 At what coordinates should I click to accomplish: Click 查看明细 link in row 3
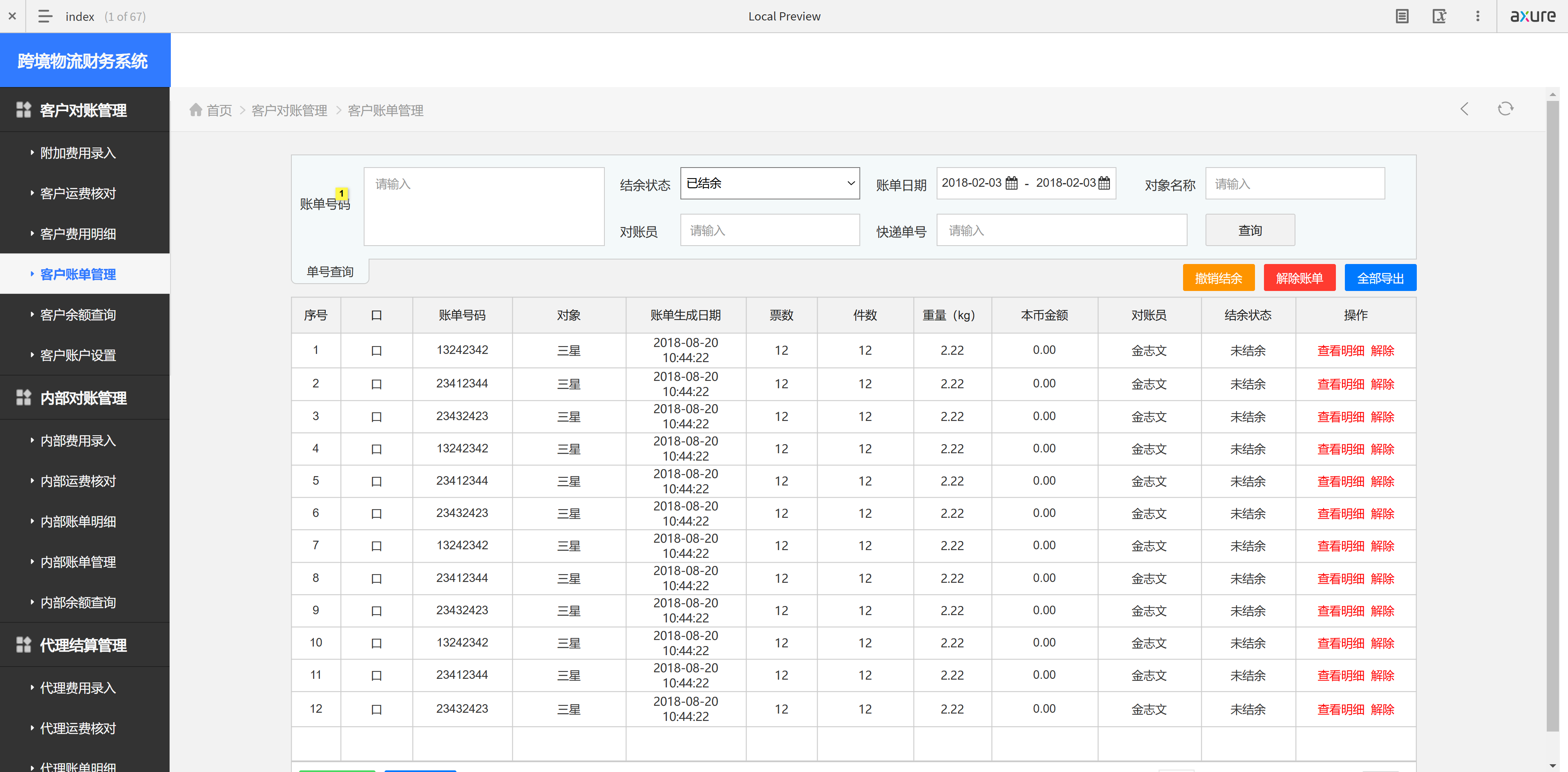click(1340, 417)
